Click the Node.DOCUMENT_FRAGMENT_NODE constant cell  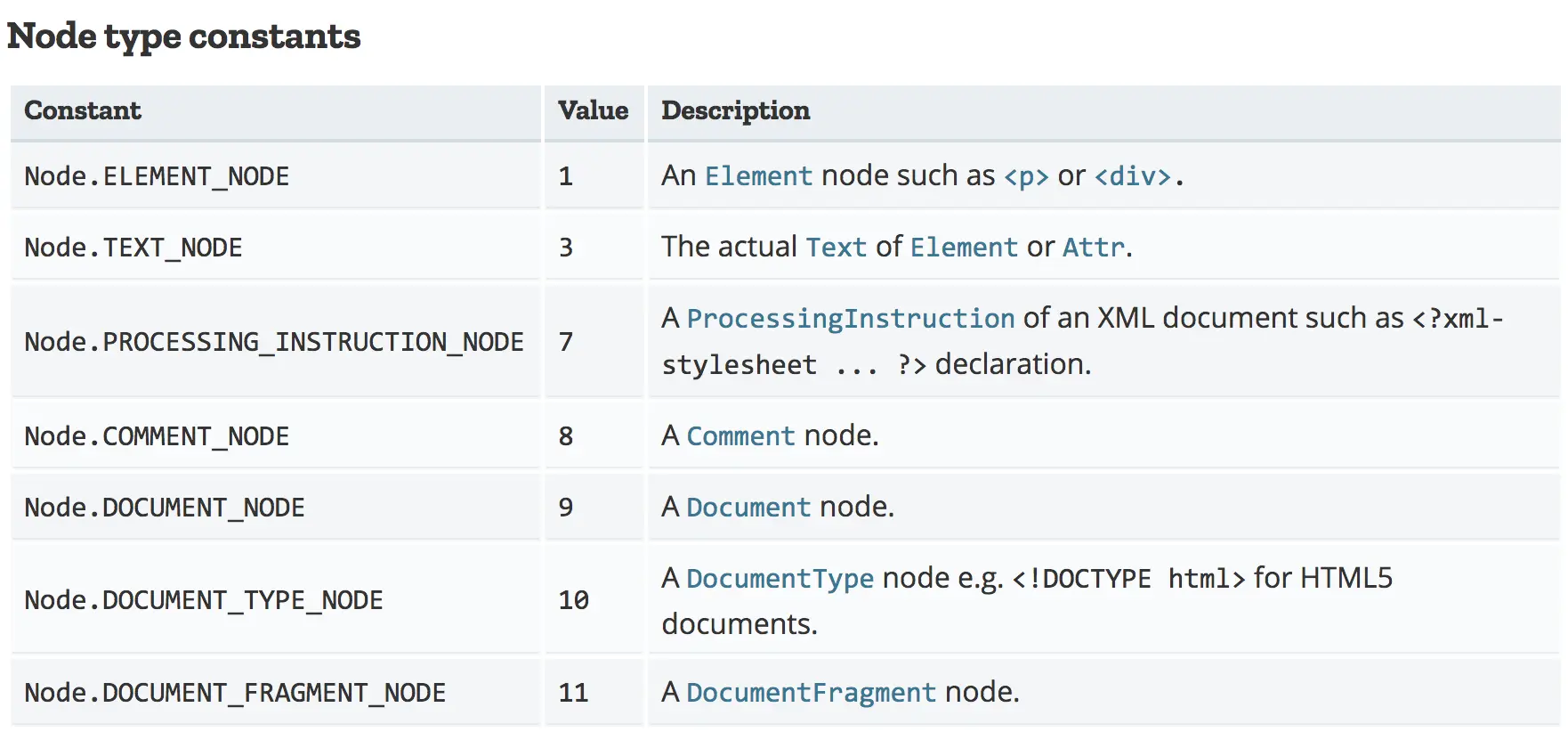coord(235,693)
